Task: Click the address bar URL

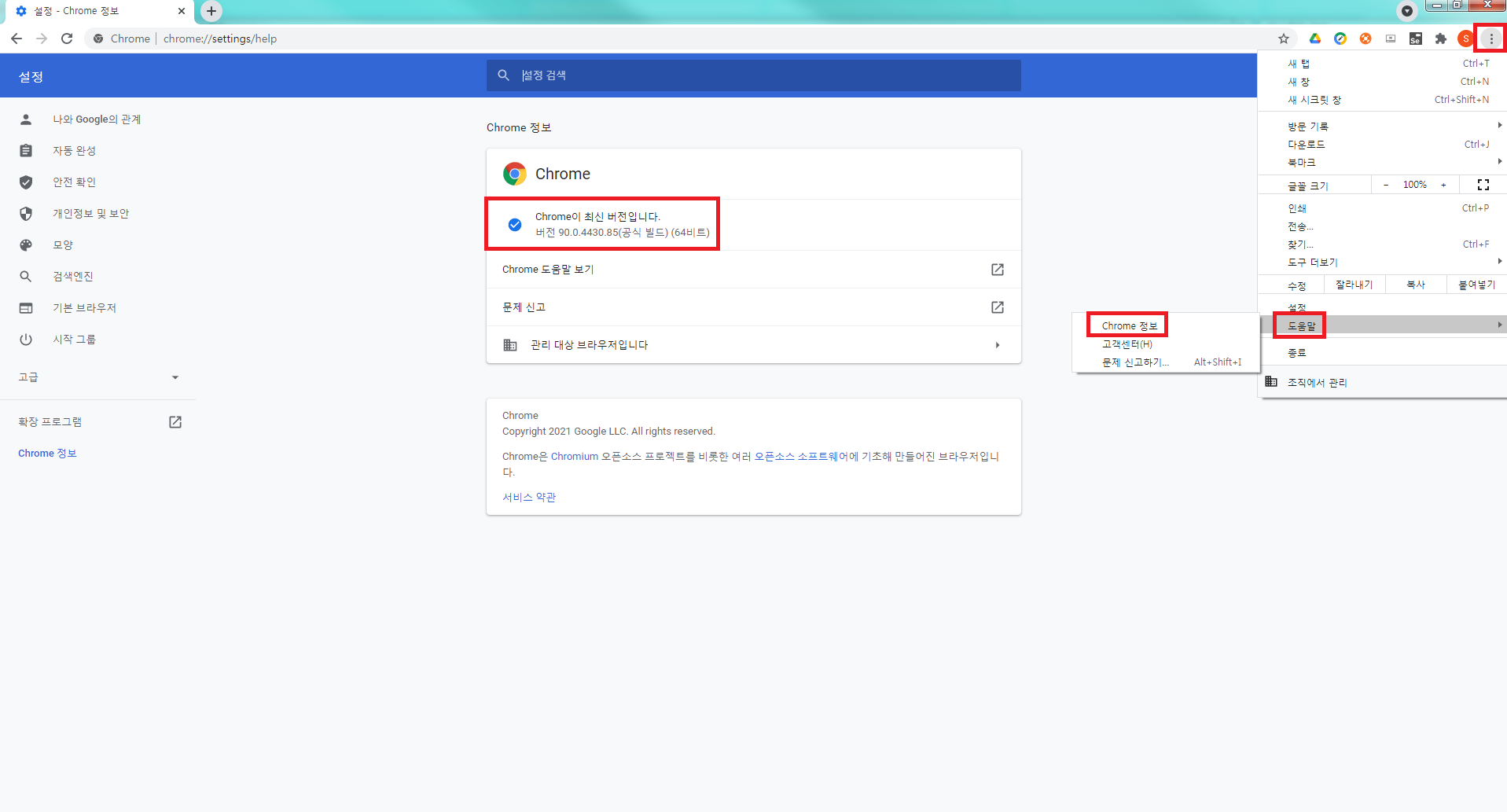Action: coord(220,39)
